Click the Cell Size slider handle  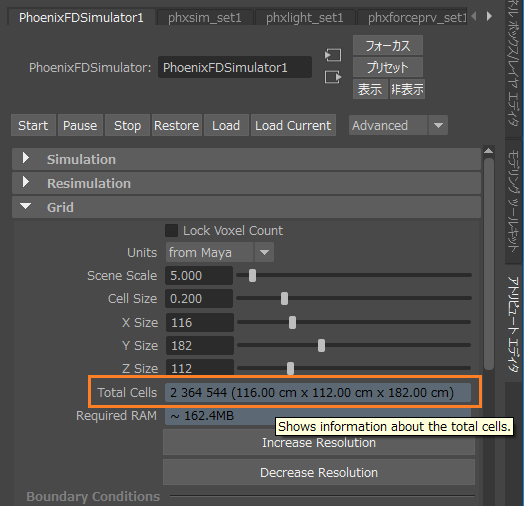(284, 298)
